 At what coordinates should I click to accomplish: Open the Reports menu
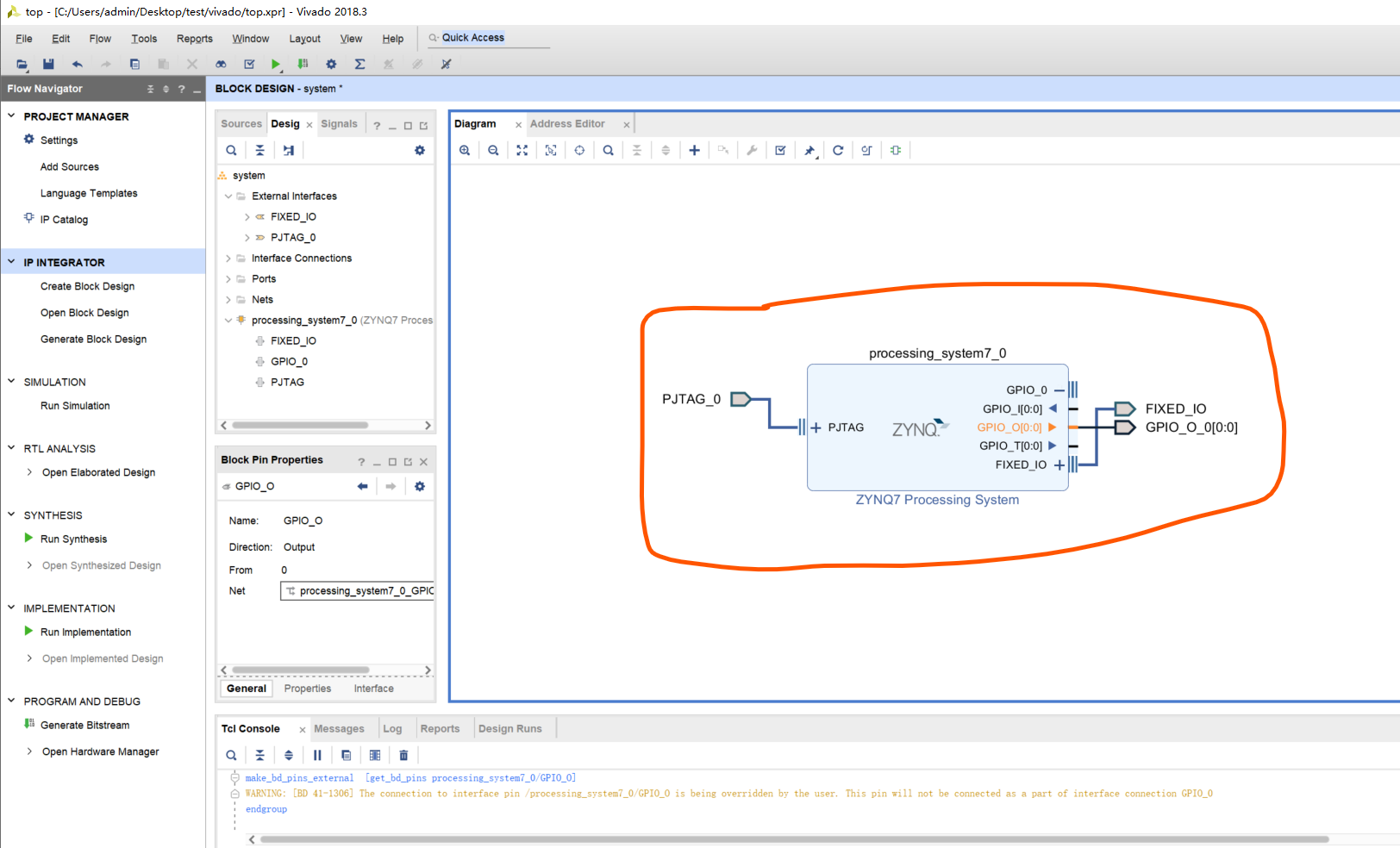(x=194, y=39)
